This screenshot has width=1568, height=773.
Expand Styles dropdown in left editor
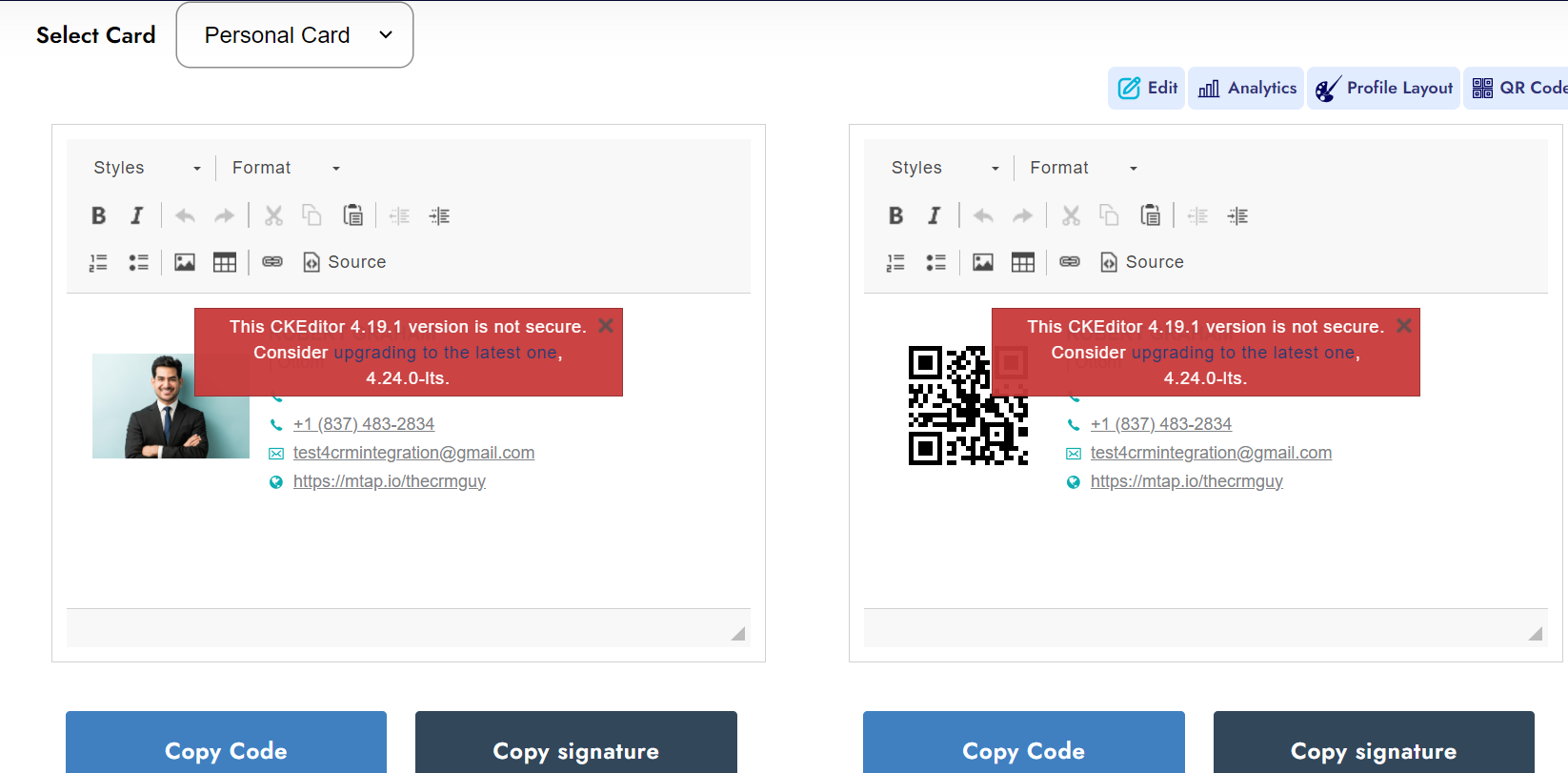(x=147, y=168)
